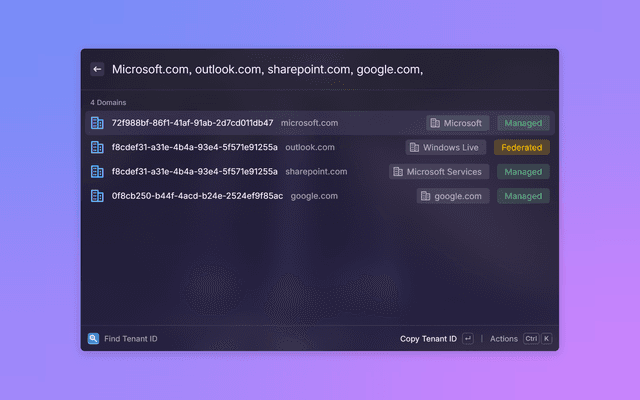Screen dimensions: 640x400
Task: Click the 4 Domains section header
Action: (x=108, y=102)
